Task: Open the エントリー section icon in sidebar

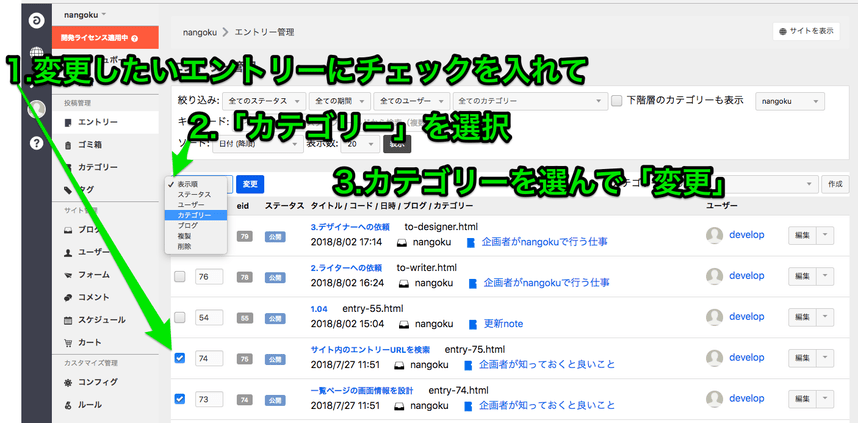Action: coord(68,122)
